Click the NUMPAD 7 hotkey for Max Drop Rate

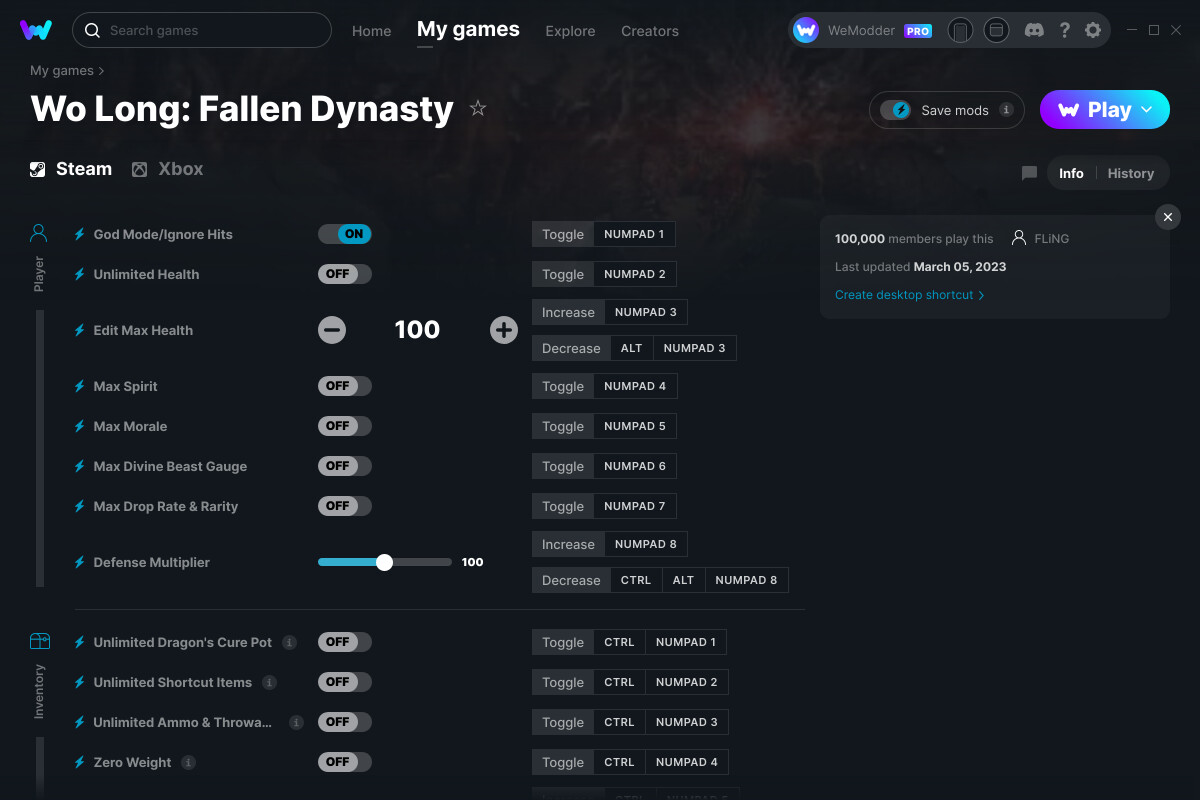tap(635, 506)
